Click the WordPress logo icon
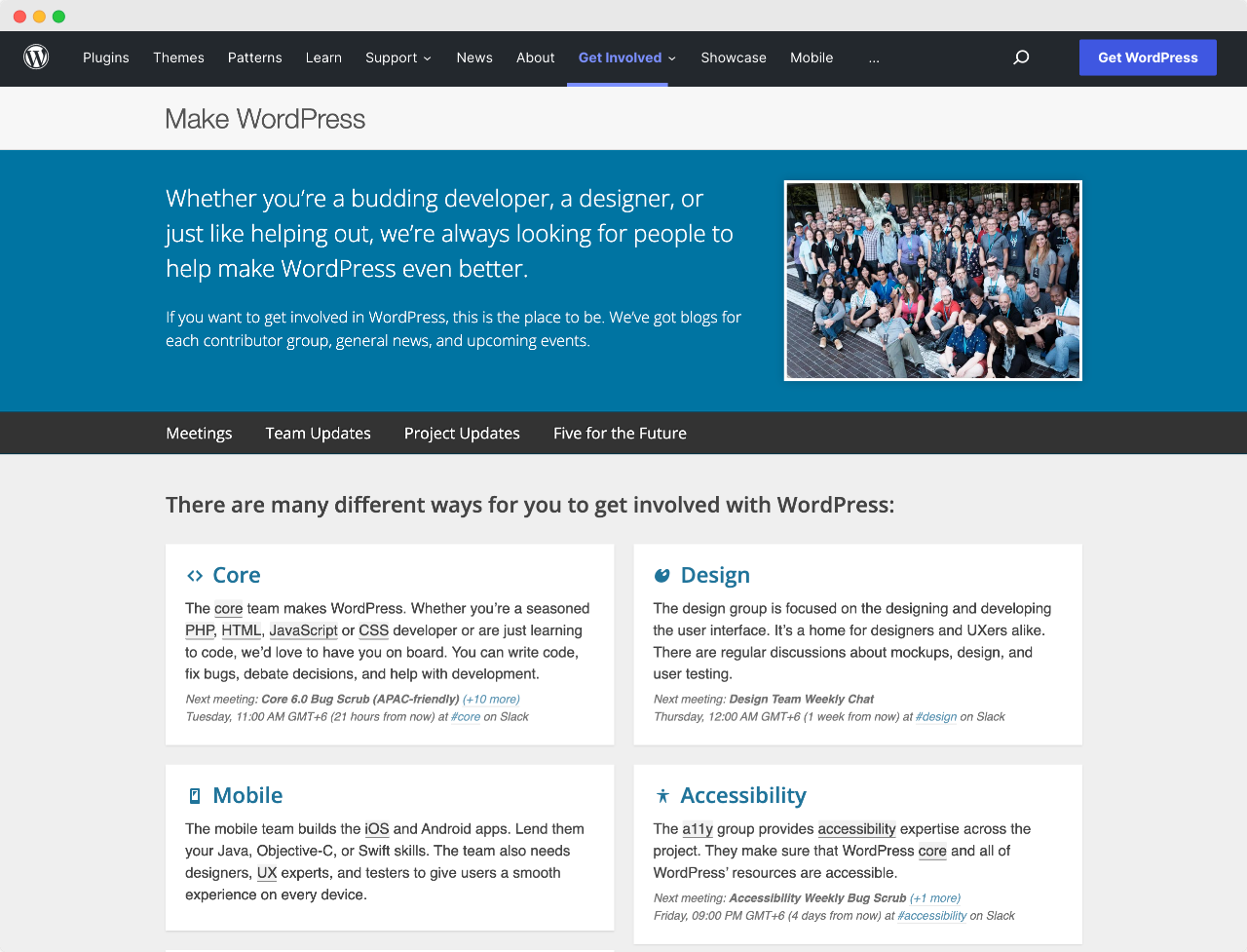 pyautogui.click(x=36, y=57)
